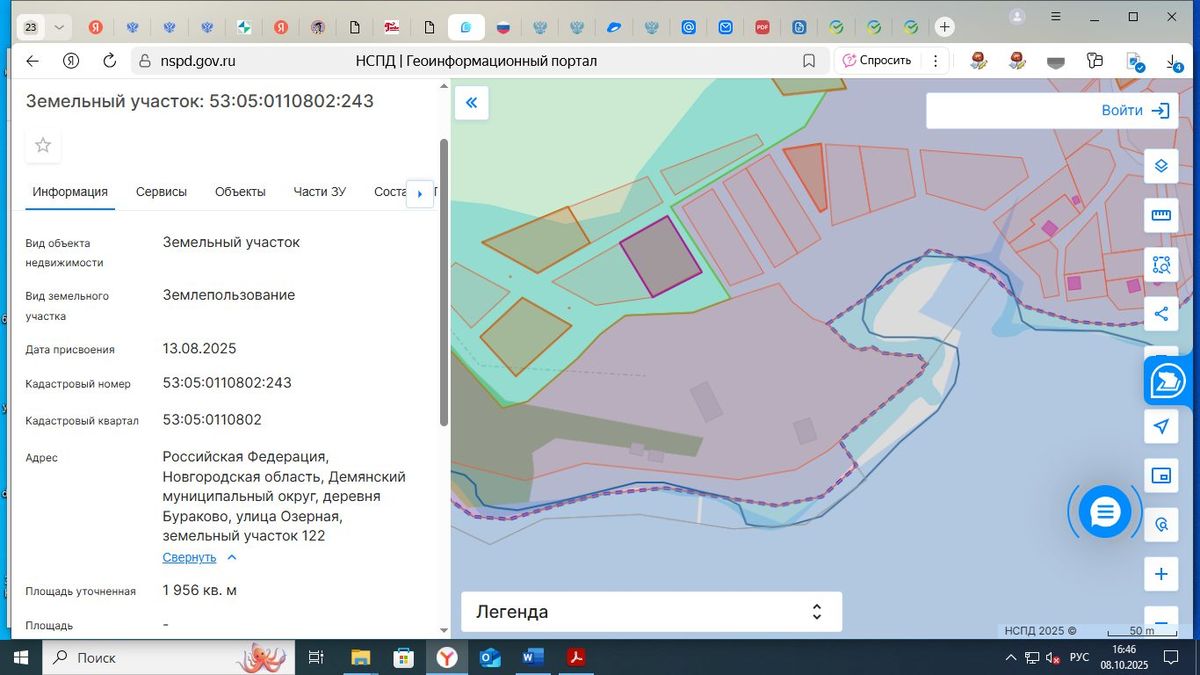
Task: Open the Части ЗУ tab
Action: point(319,192)
